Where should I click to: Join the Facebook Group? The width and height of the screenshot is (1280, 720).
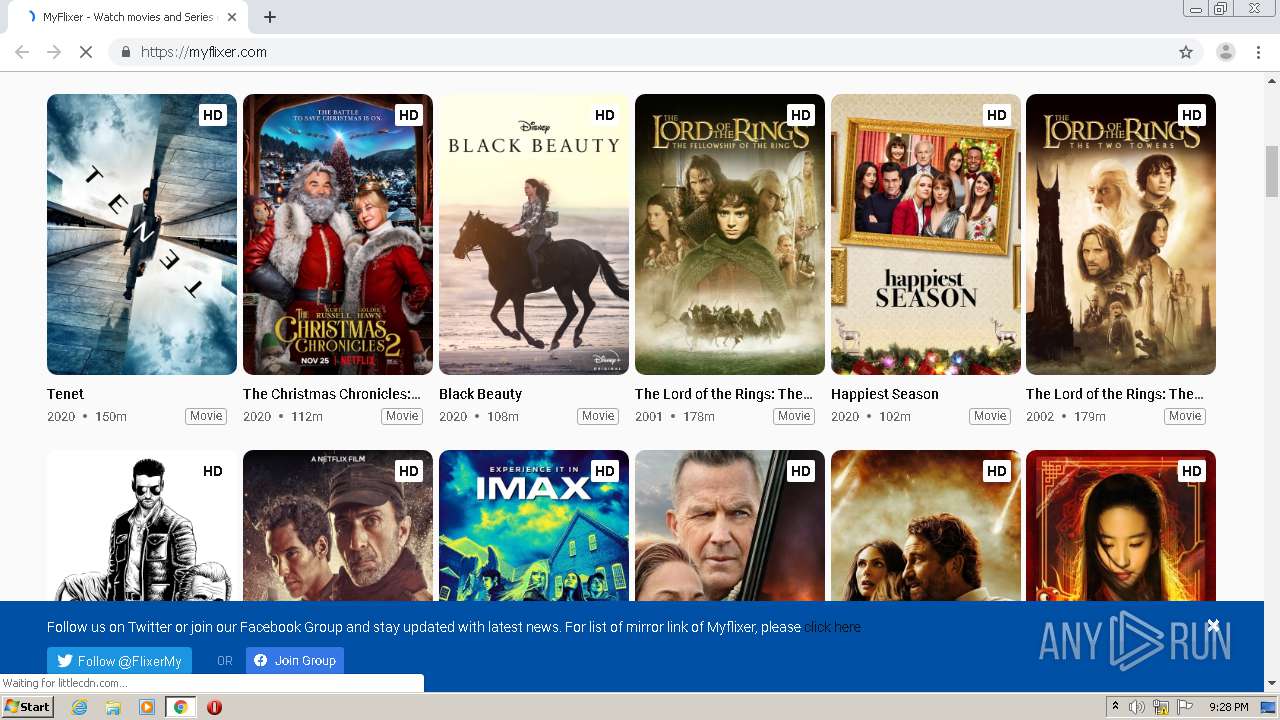295,661
